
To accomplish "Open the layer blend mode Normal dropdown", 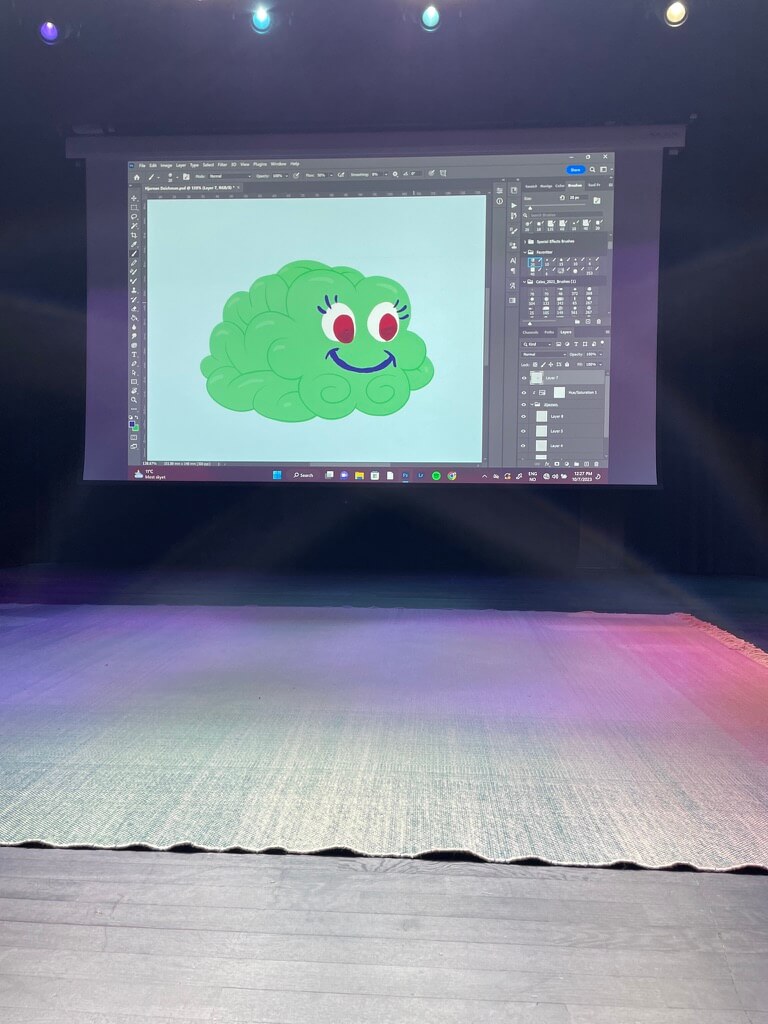I will point(545,354).
